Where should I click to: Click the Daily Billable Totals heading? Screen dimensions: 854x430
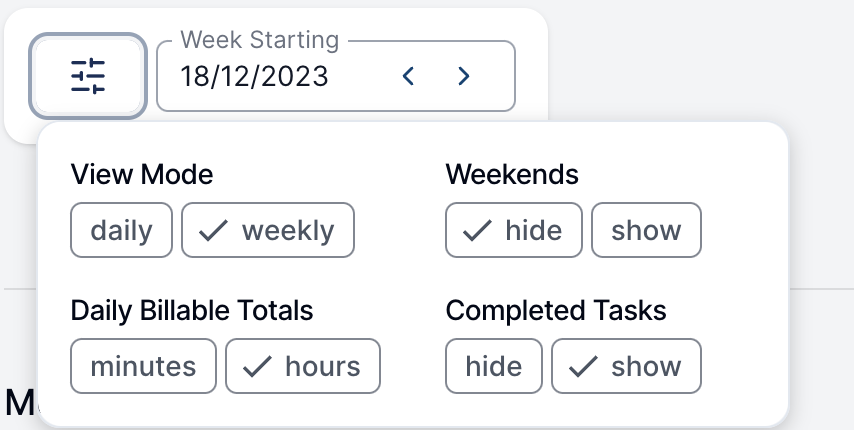(192, 311)
